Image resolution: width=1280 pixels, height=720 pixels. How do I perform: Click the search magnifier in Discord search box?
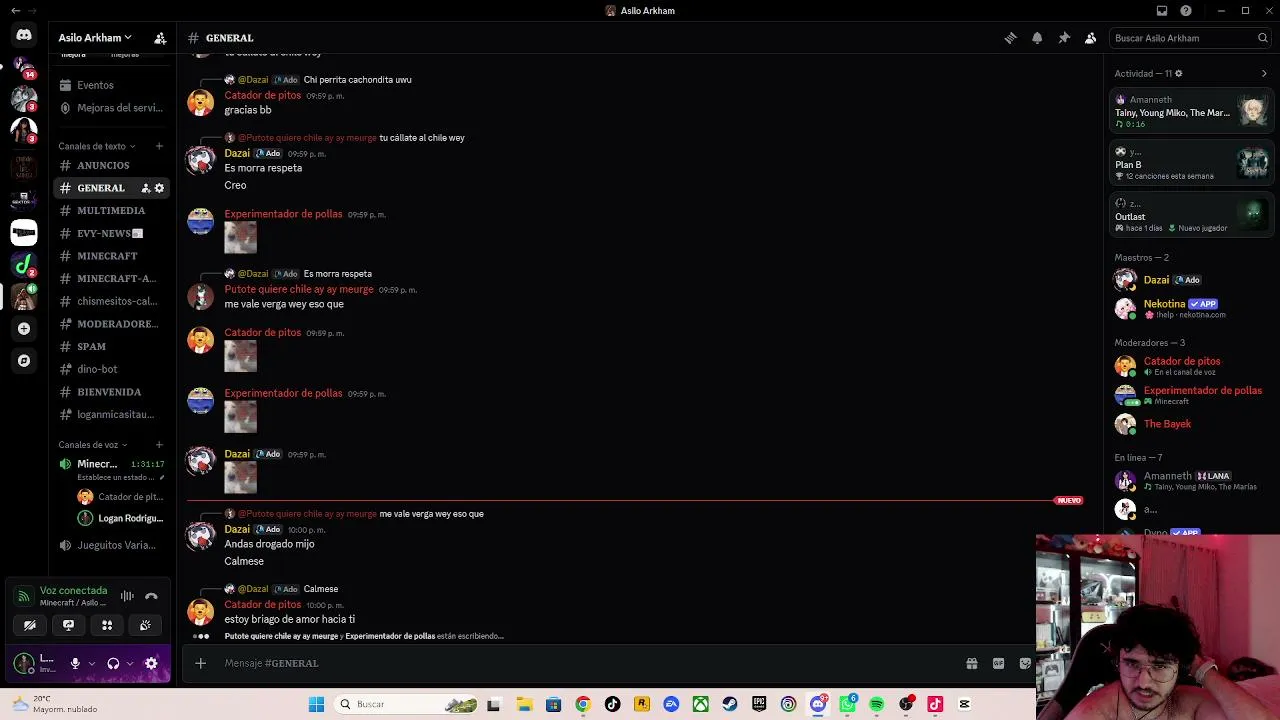click(1262, 38)
